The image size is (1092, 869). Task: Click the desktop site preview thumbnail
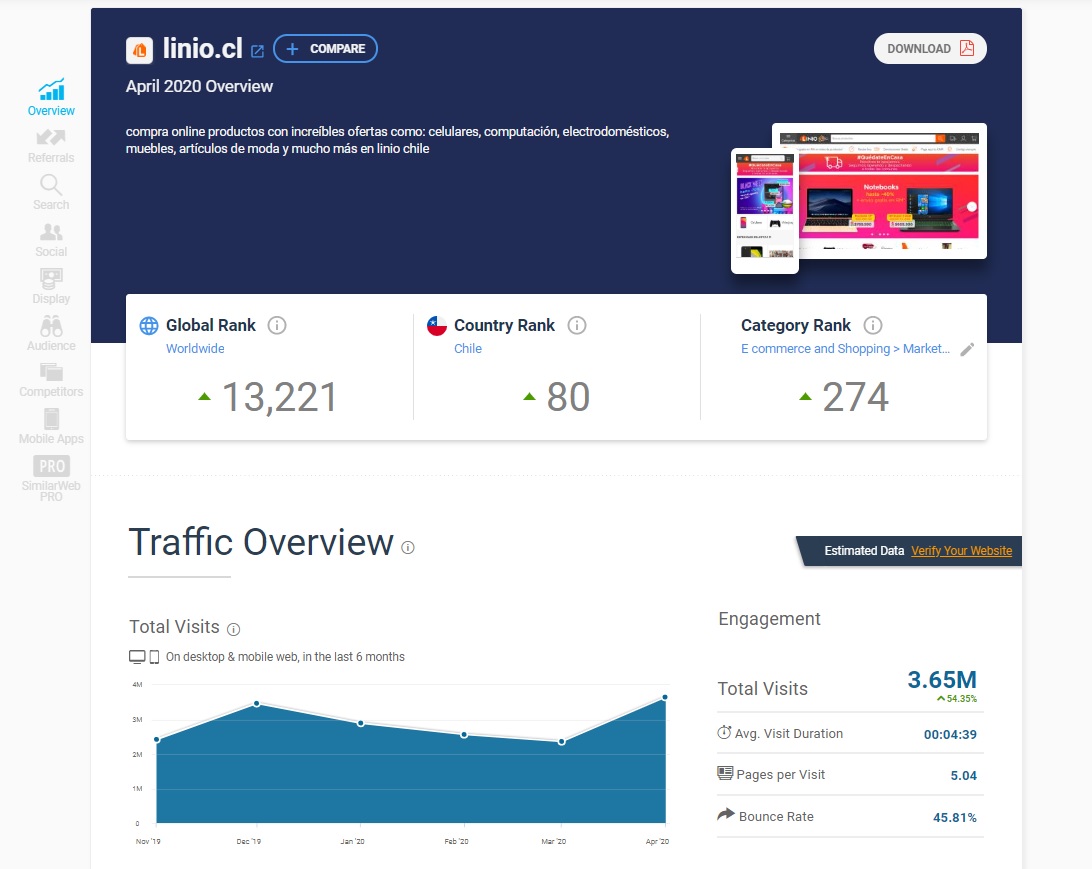pyautogui.click(x=888, y=191)
